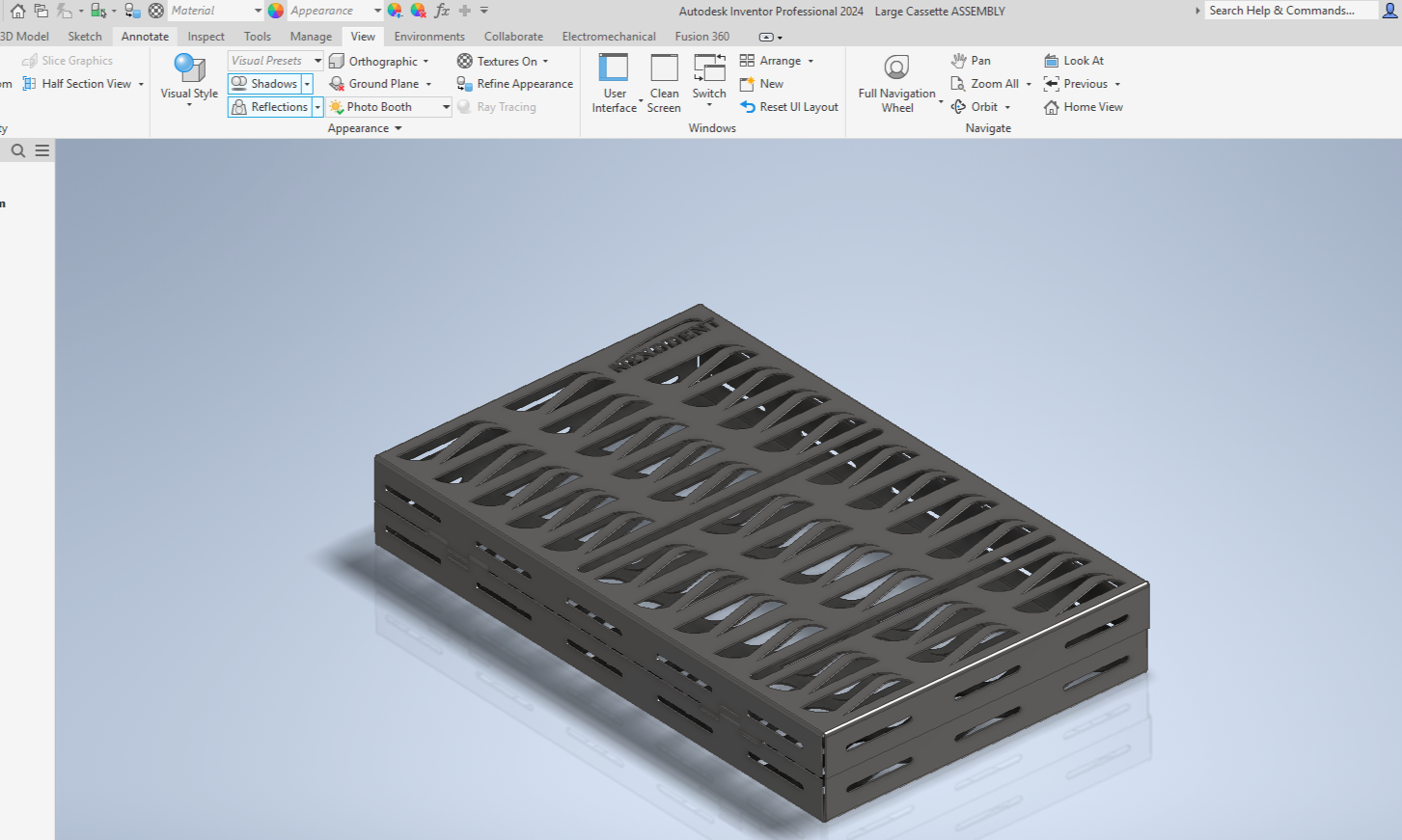
Task: Open the Half Section View tool
Action: (85, 83)
